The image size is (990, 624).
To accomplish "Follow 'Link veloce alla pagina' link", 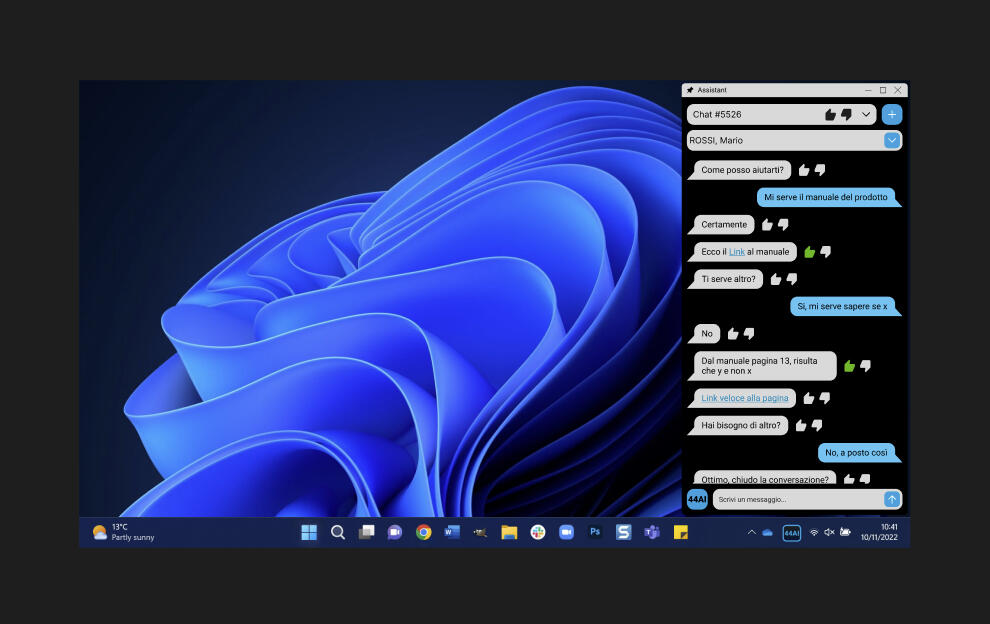I will 744,398.
